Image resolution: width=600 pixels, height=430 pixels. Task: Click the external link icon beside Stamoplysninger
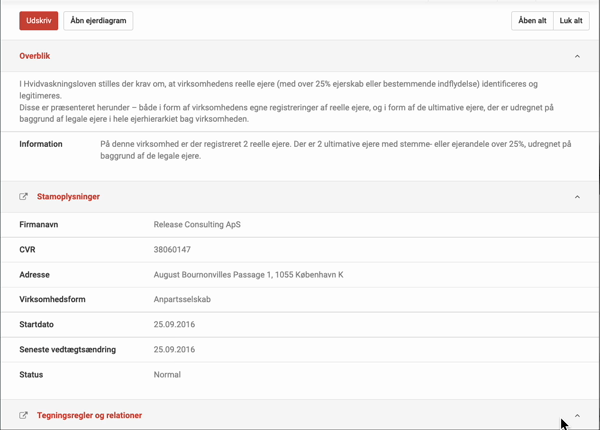pyautogui.click(x=24, y=197)
